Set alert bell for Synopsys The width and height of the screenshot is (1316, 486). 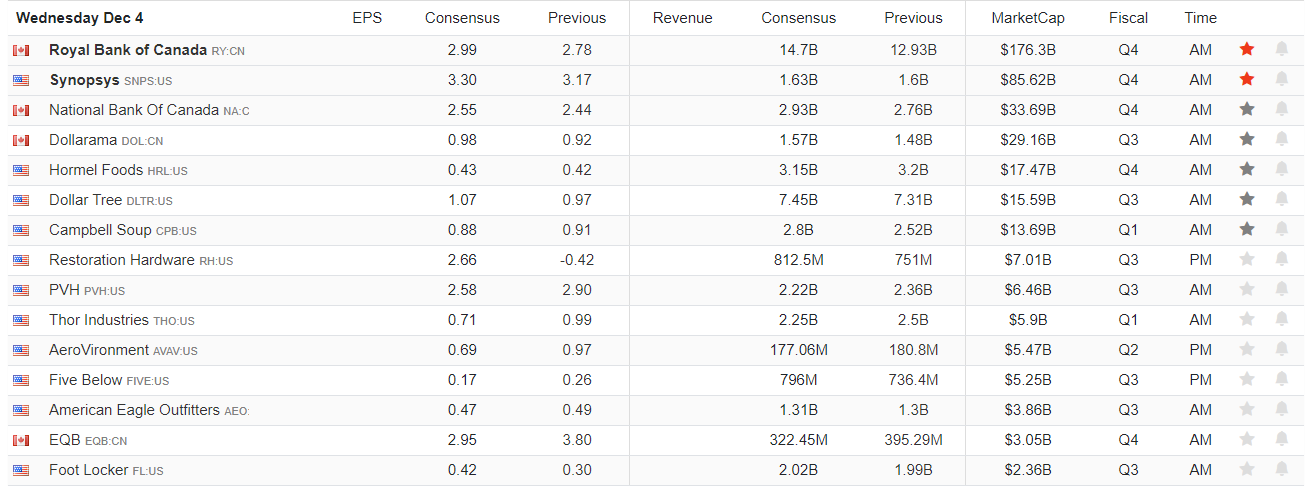coord(1281,79)
